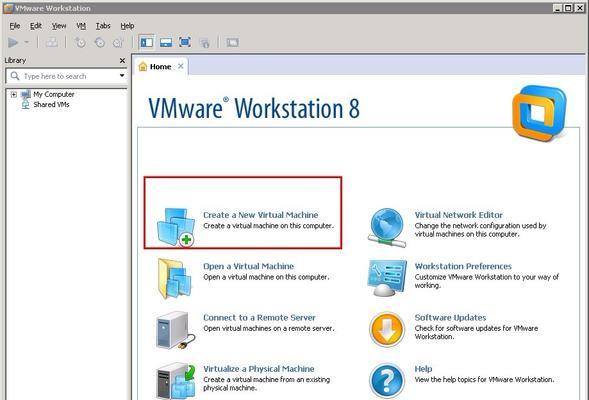Open the Edit menu
This screenshot has height=400, width=589.
(36, 26)
